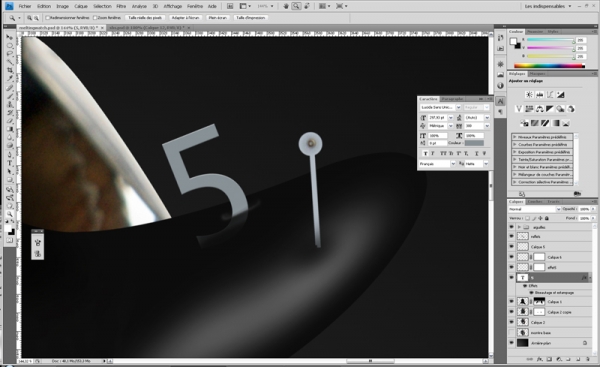This screenshot has width=600, height=367.
Task: Add a Gradient Map adjustment icon
Action: pos(555,123)
